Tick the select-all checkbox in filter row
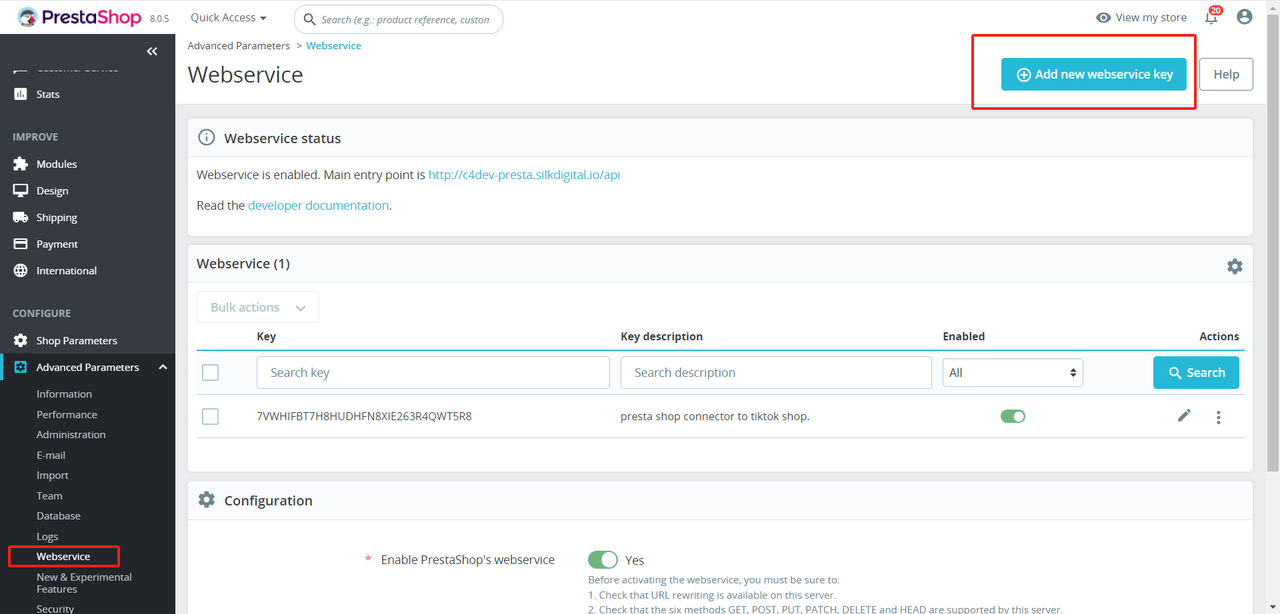 210,373
